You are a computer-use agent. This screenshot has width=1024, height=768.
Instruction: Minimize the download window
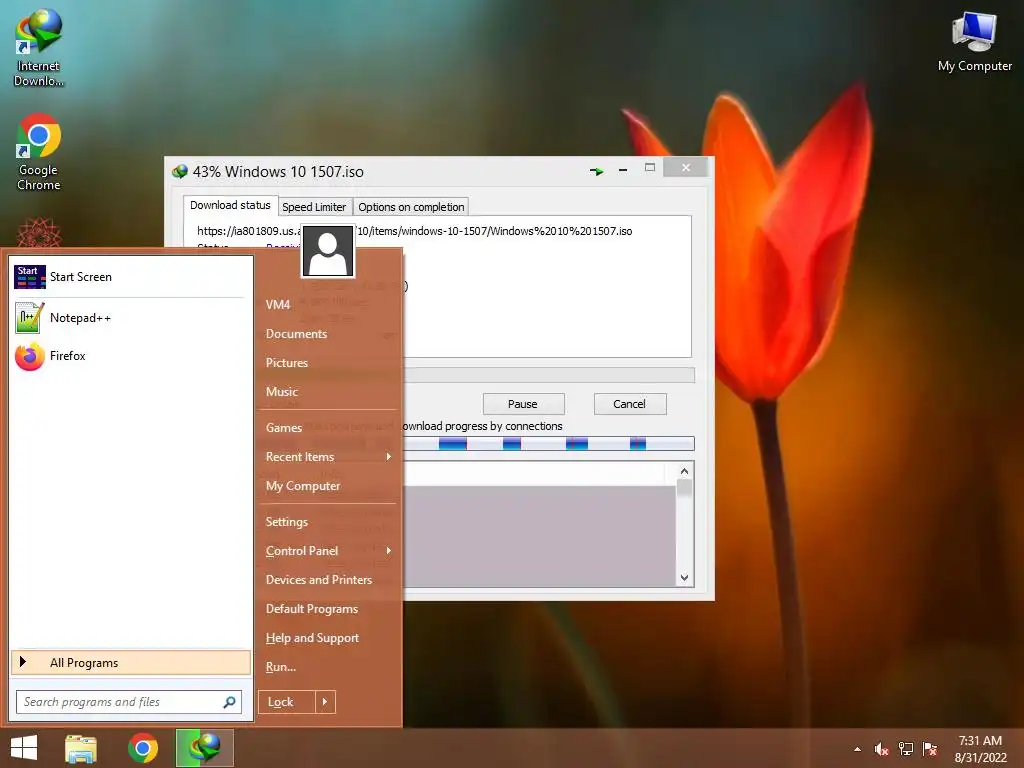click(x=623, y=170)
